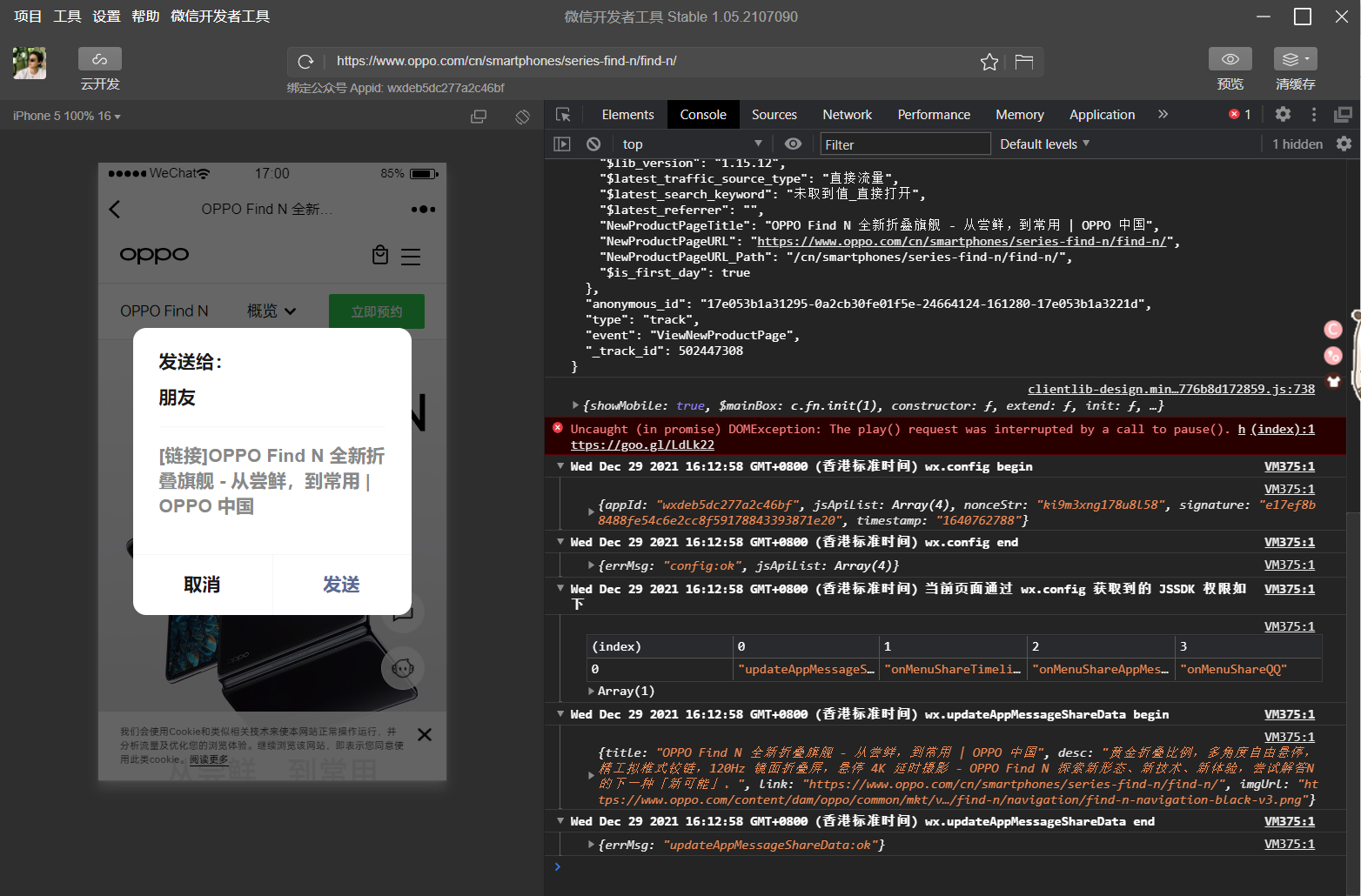Click the 1 hidden messages label
This screenshot has height=896, width=1361.
pos(1297,144)
